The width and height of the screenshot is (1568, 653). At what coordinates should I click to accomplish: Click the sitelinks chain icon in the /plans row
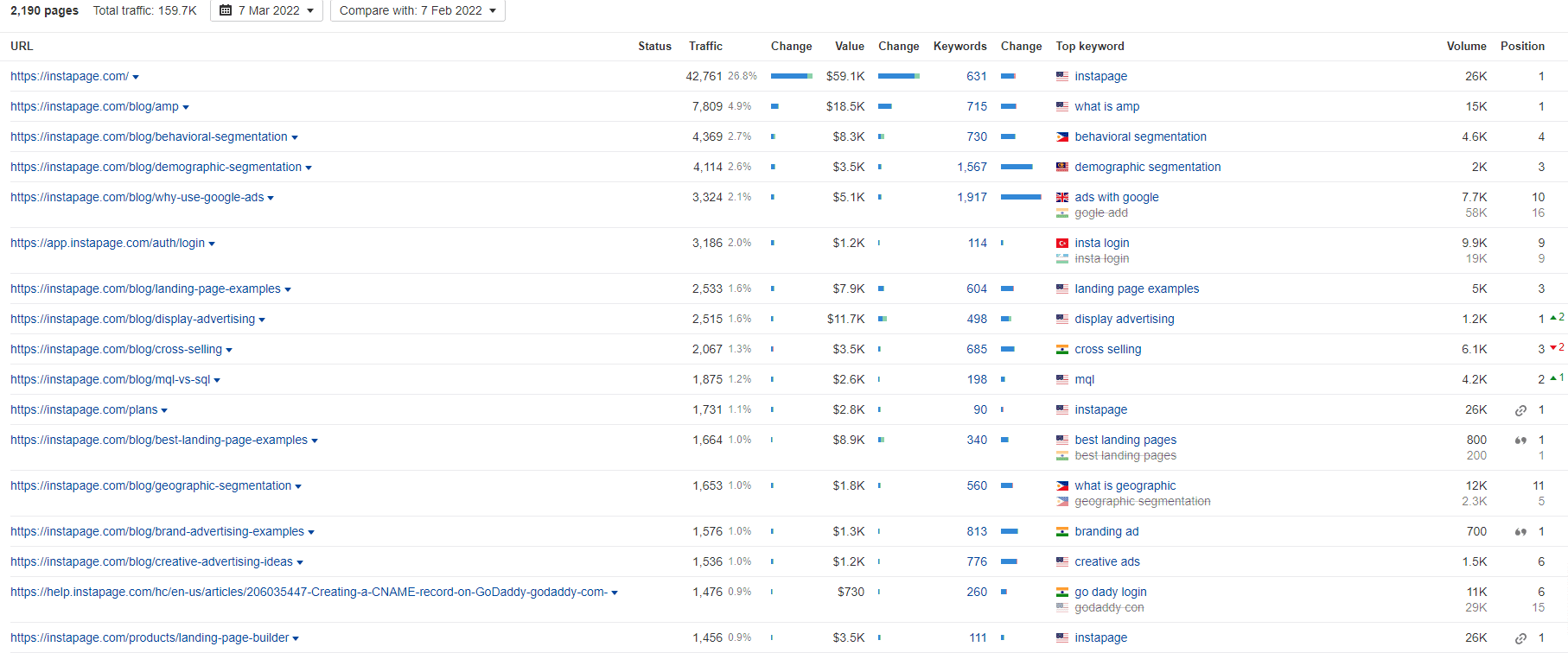tap(1520, 410)
